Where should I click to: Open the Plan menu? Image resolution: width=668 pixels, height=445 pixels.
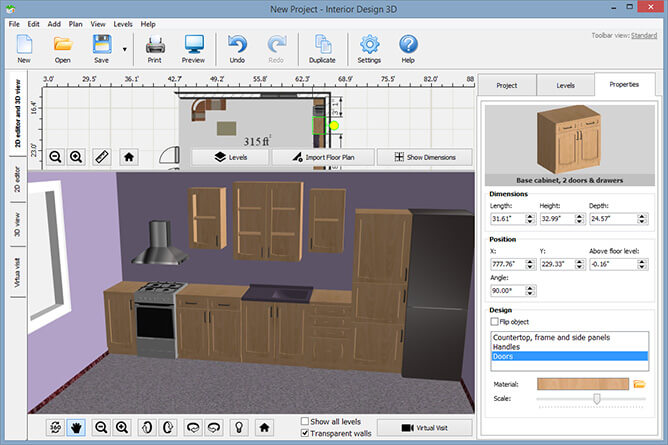click(x=76, y=23)
